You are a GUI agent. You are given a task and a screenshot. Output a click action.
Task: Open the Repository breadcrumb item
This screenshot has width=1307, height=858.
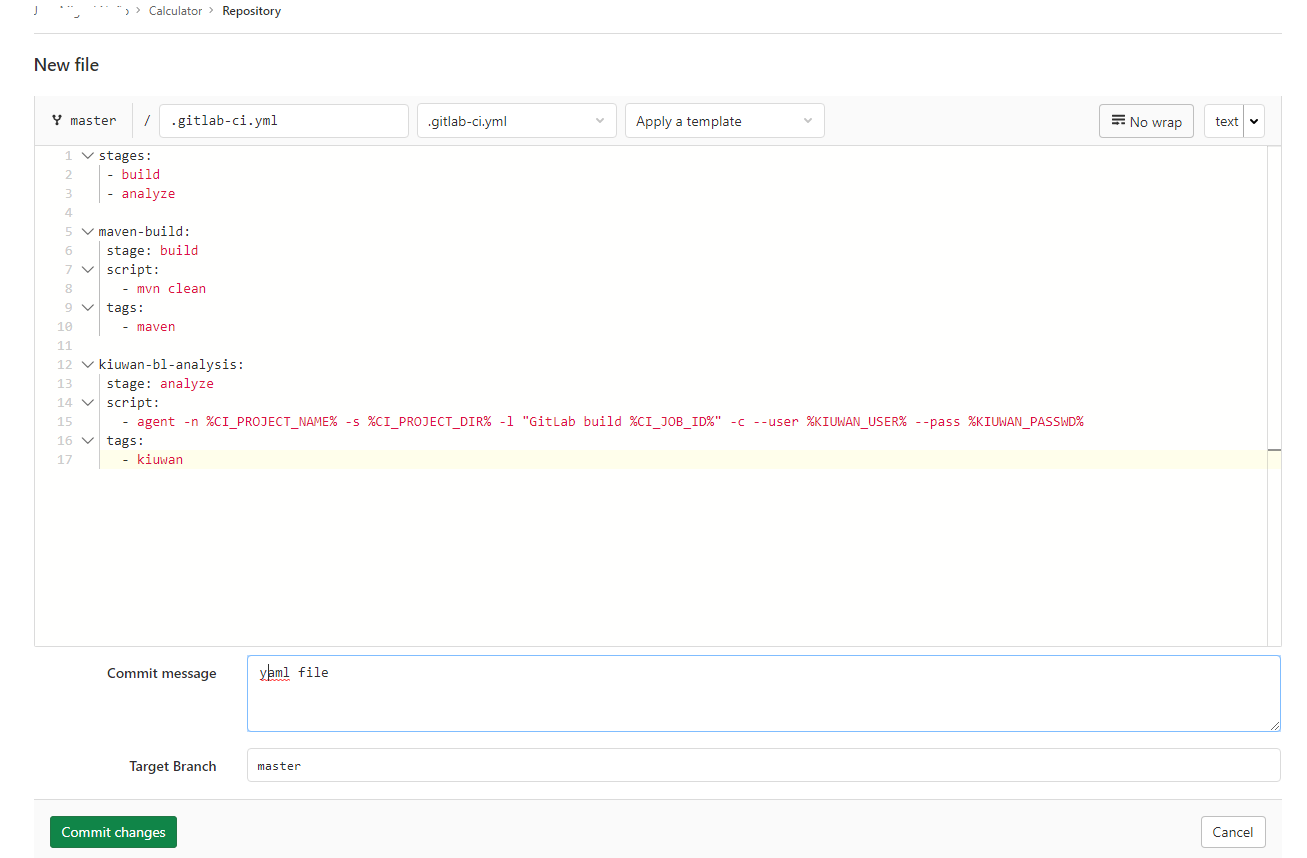(251, 11)
